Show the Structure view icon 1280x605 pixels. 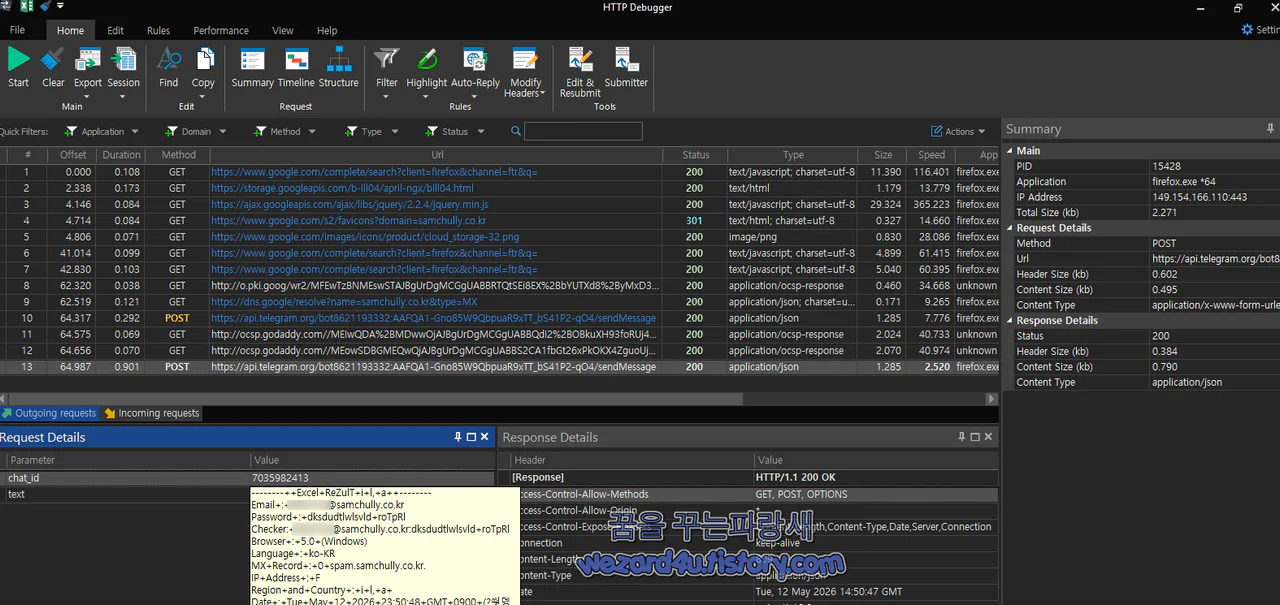339,60
